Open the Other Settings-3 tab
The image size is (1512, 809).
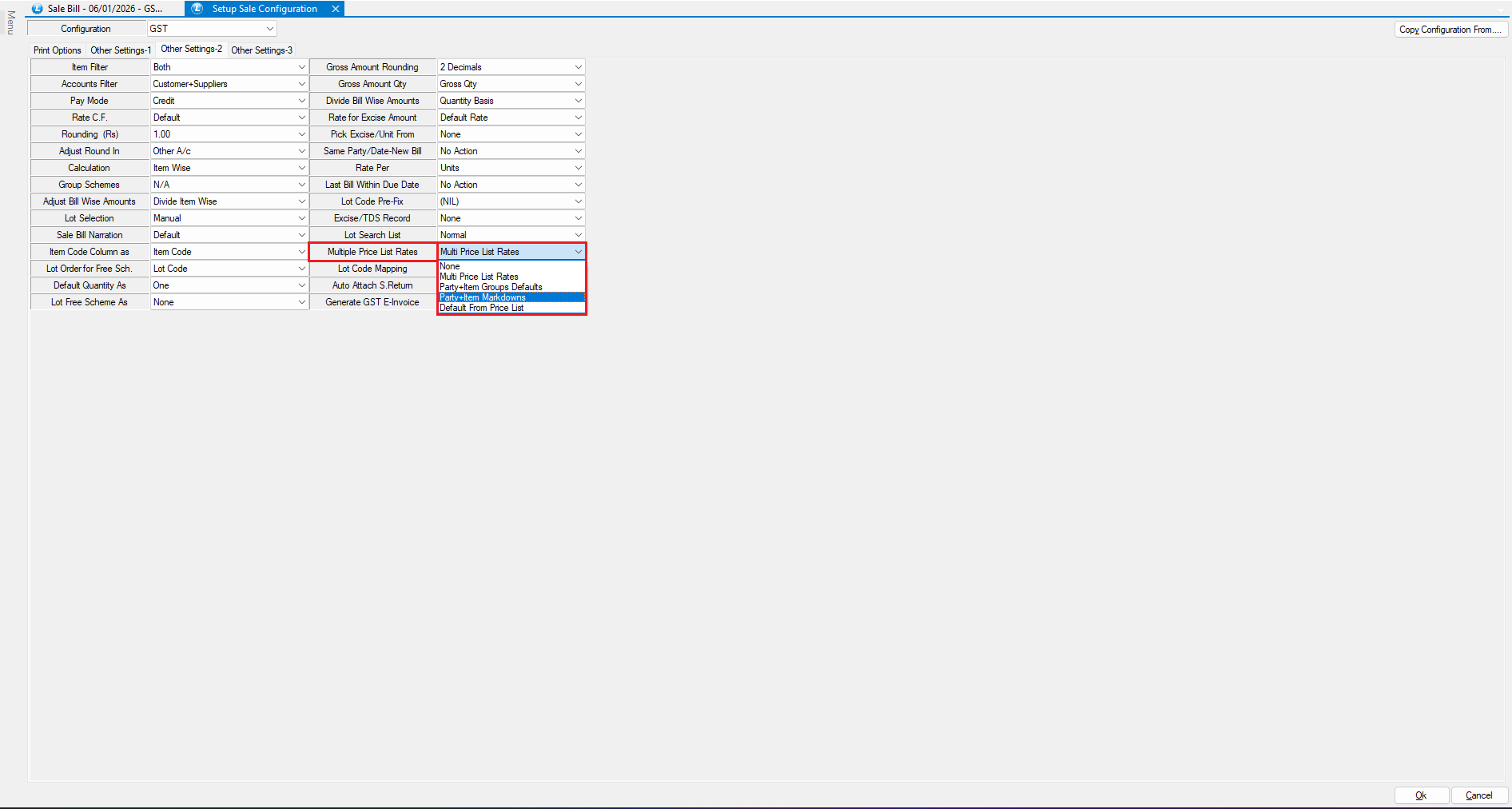(261, 50)
